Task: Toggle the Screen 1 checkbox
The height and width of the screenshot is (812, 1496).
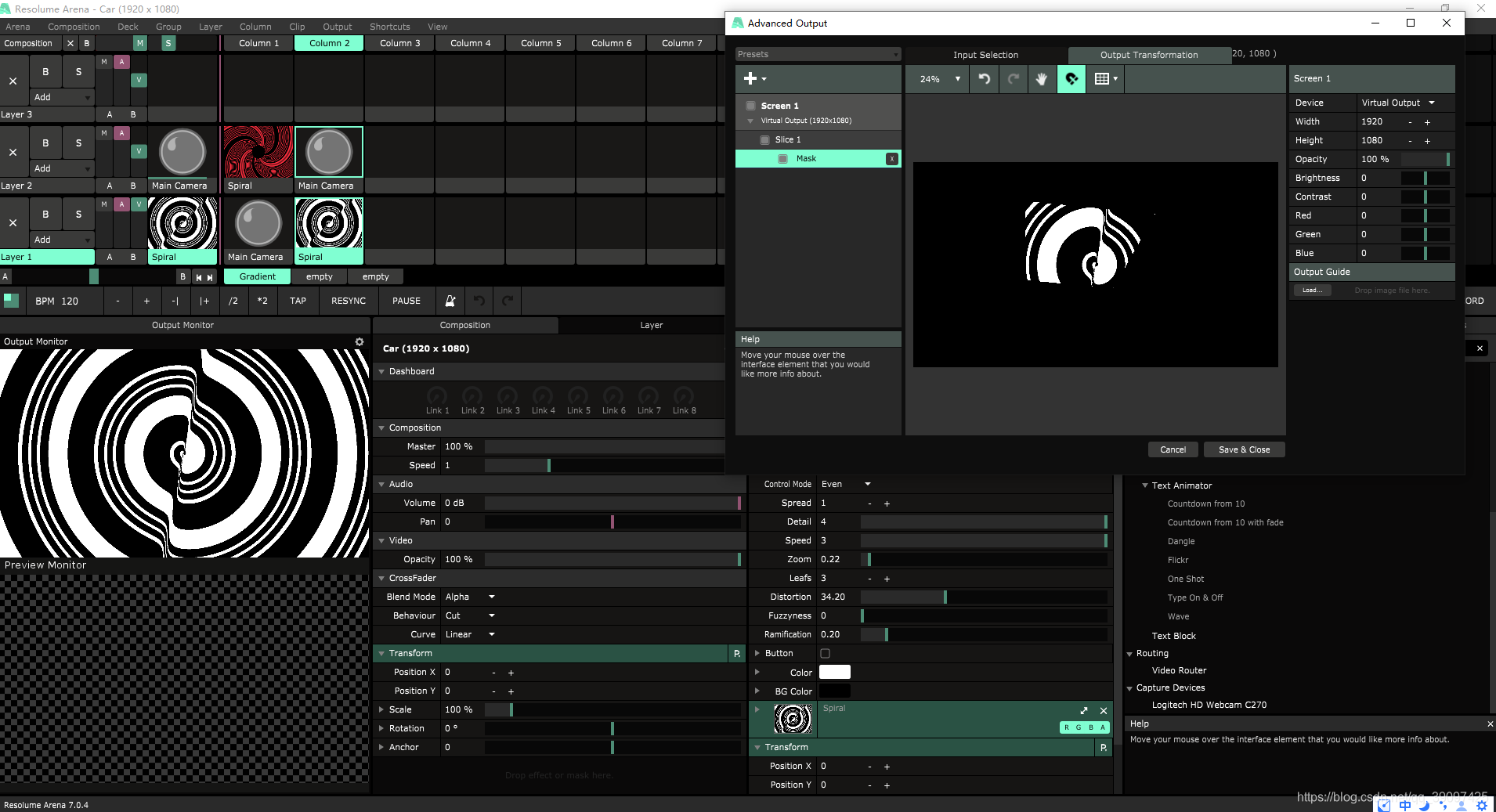Action: 751,106
